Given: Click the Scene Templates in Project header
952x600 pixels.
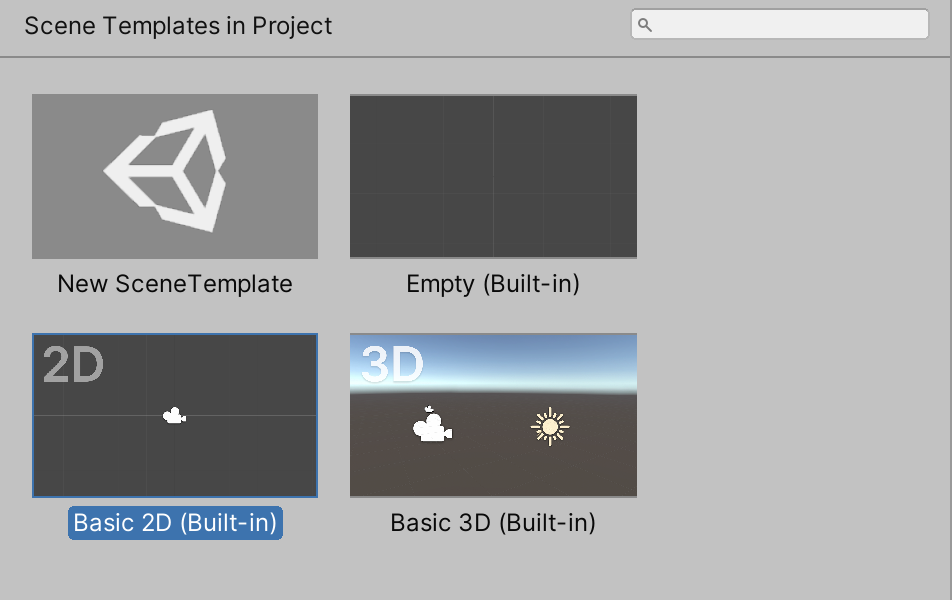Looking at the screenshot, I should point(179,26).
